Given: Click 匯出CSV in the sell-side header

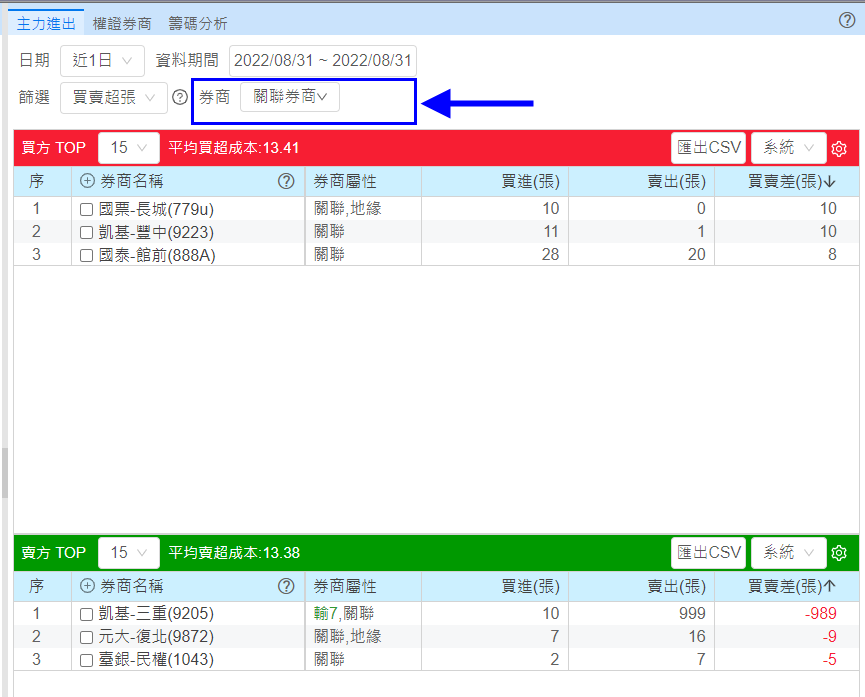Looking at the screenshot, I should click(709, 552).
